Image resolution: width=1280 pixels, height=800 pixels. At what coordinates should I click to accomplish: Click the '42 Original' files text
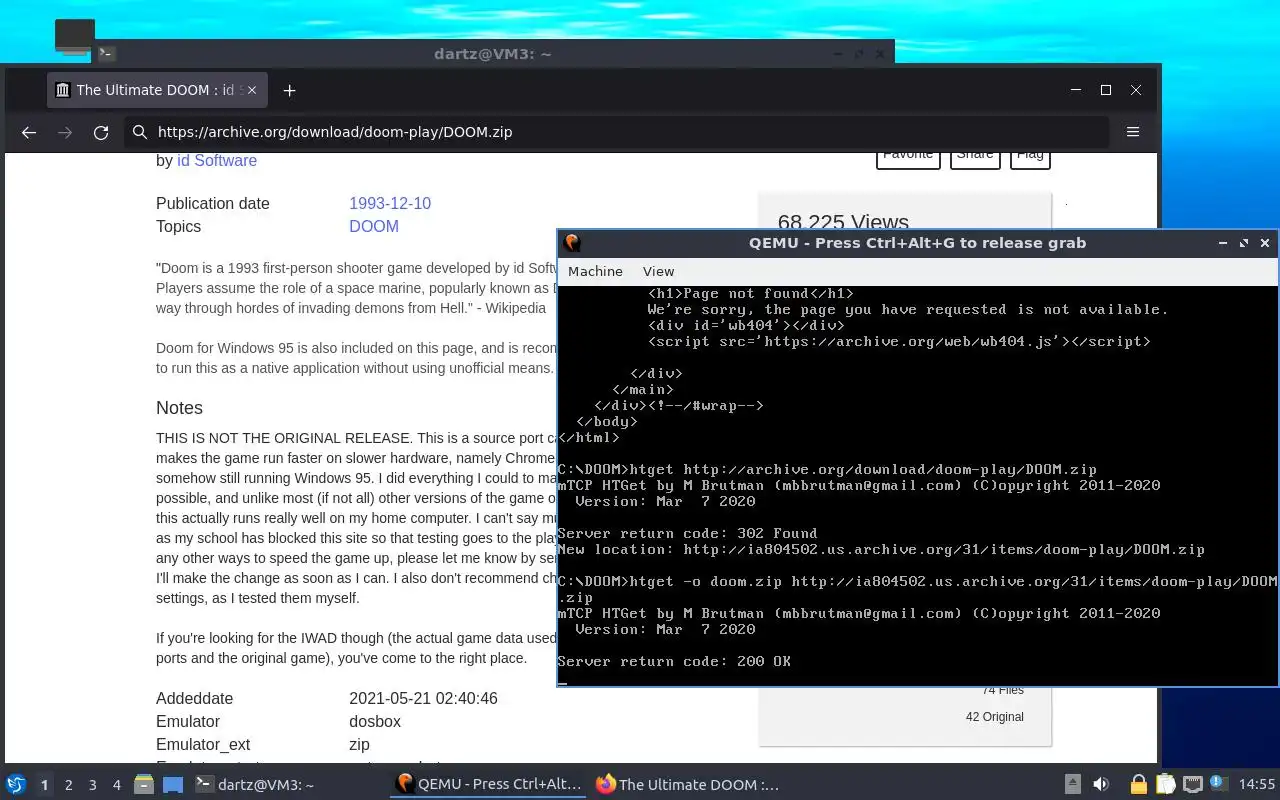[995, 716]
